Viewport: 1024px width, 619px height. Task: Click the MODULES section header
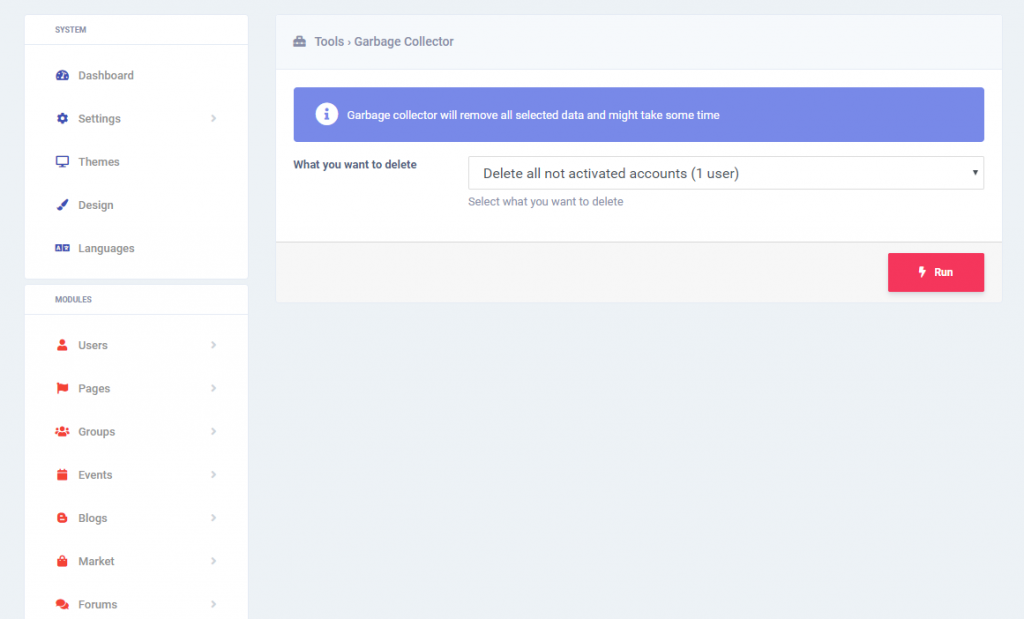[73, 299]
